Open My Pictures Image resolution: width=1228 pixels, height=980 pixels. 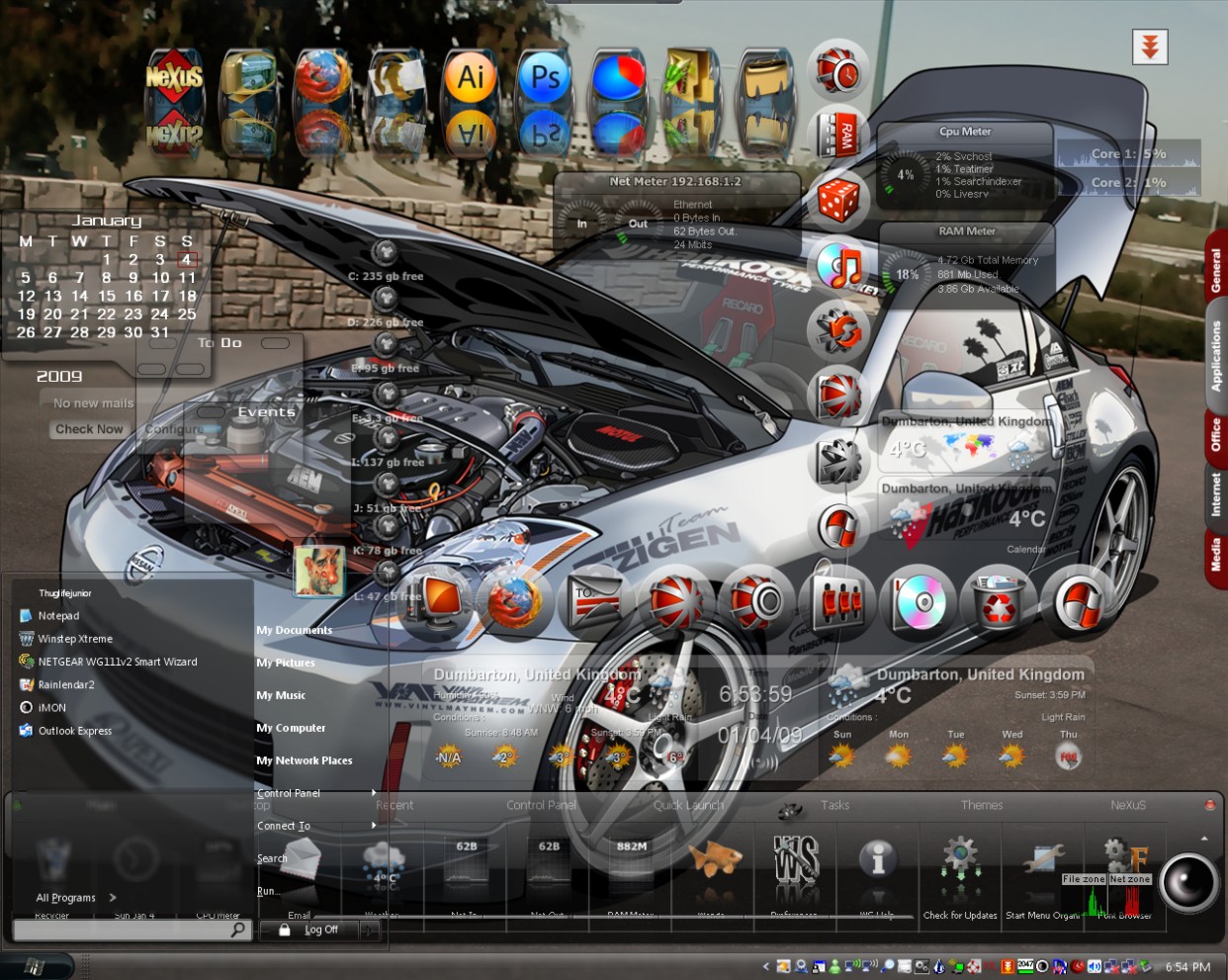click(286, 663)
